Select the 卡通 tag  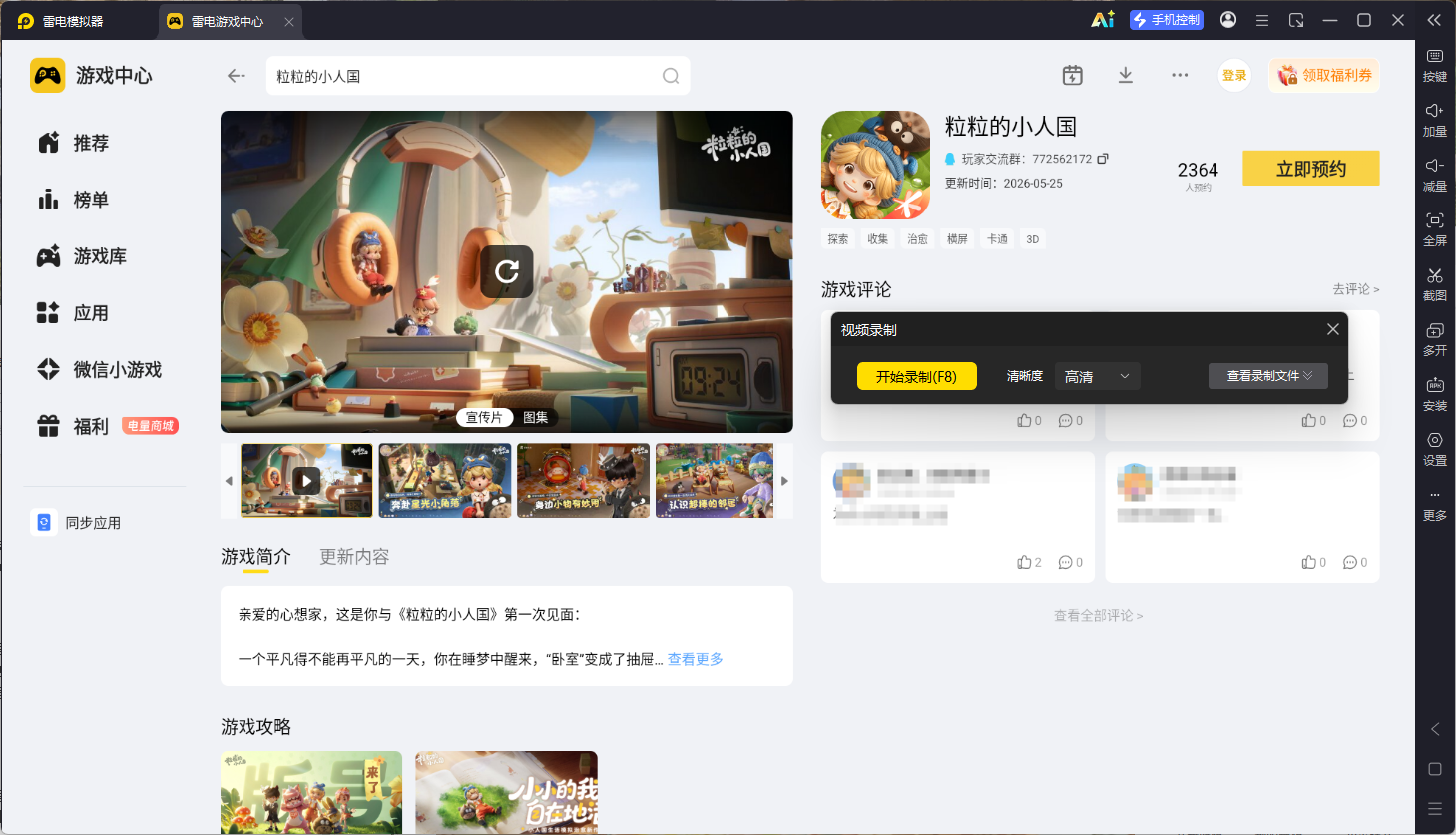[x=997, y=239]
